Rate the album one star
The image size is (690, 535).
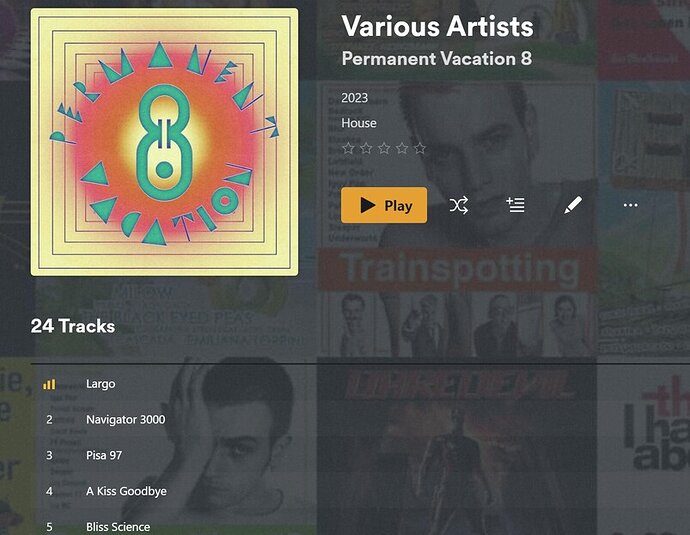348,148
